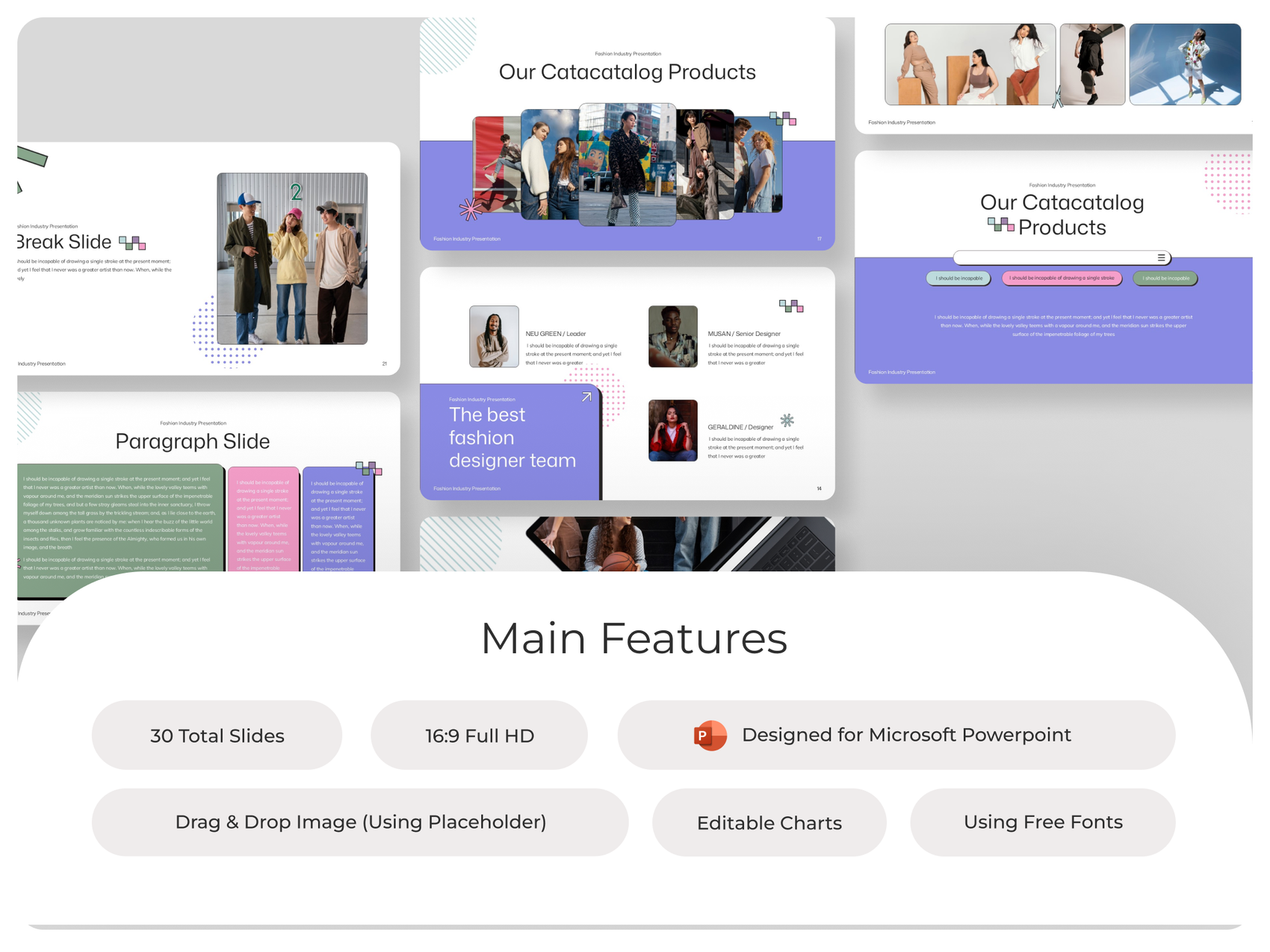Click the 'Break Slide' title
1270x952 pixels.
coord(64,242)
